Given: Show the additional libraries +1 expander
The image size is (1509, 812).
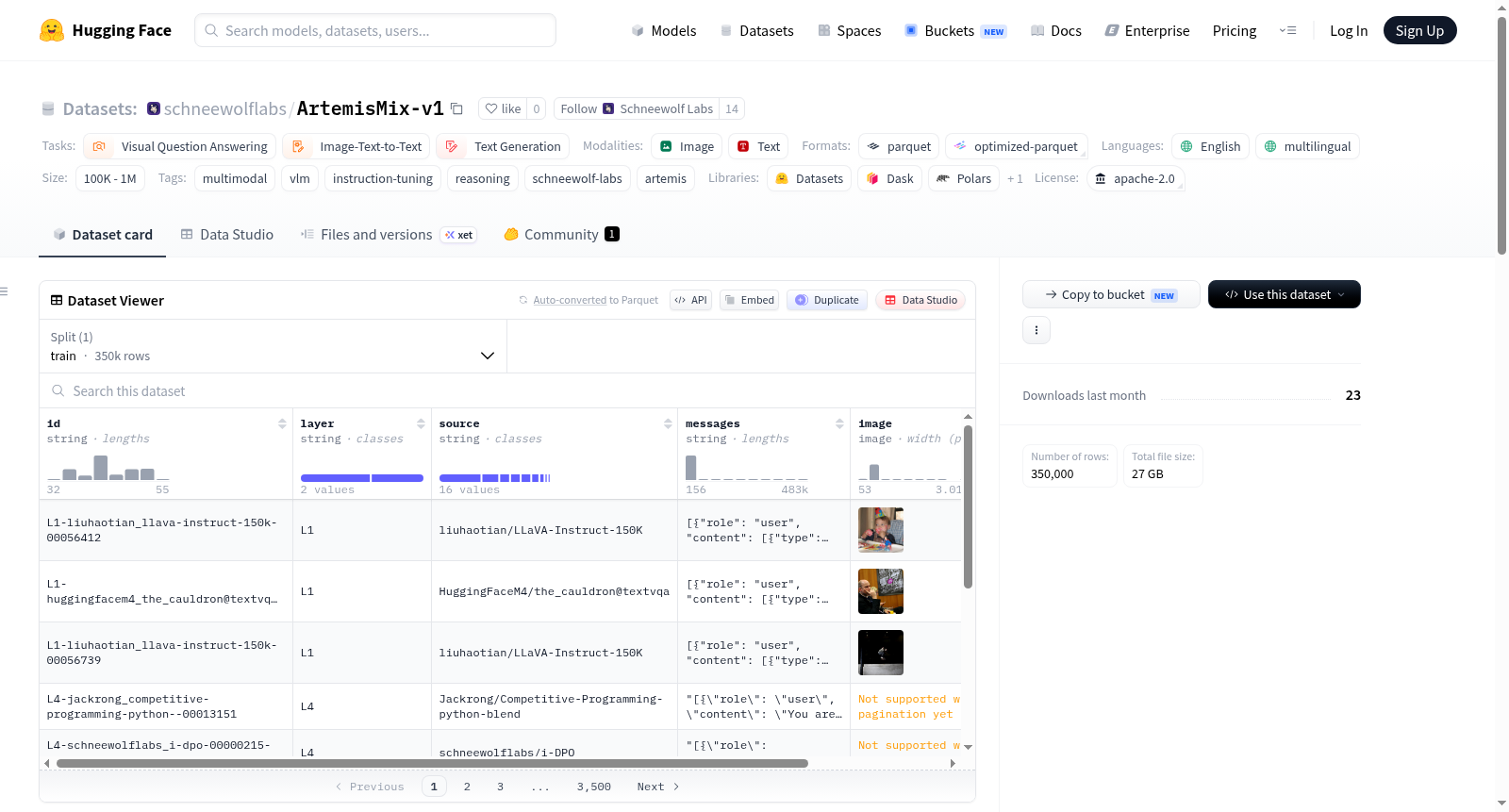Looking at the screenshot, I should coord(1015,178).
